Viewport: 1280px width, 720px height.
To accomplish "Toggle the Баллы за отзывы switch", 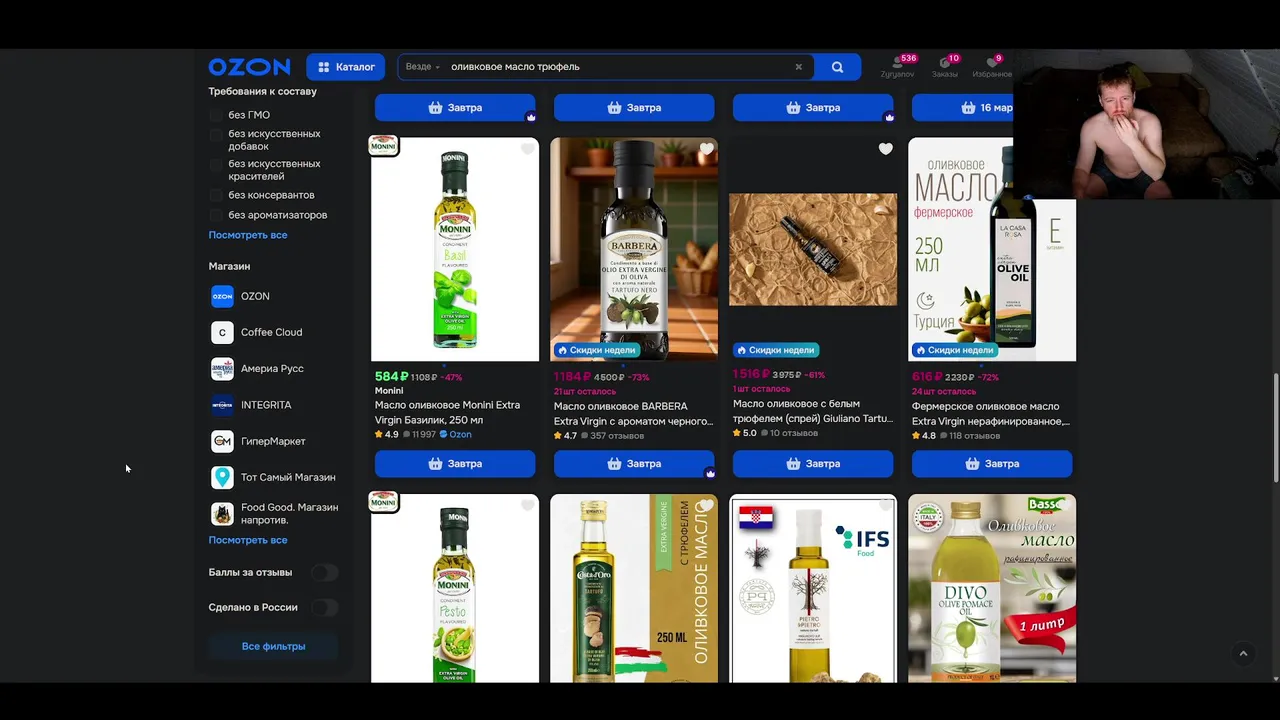I will tap(324, 573).
